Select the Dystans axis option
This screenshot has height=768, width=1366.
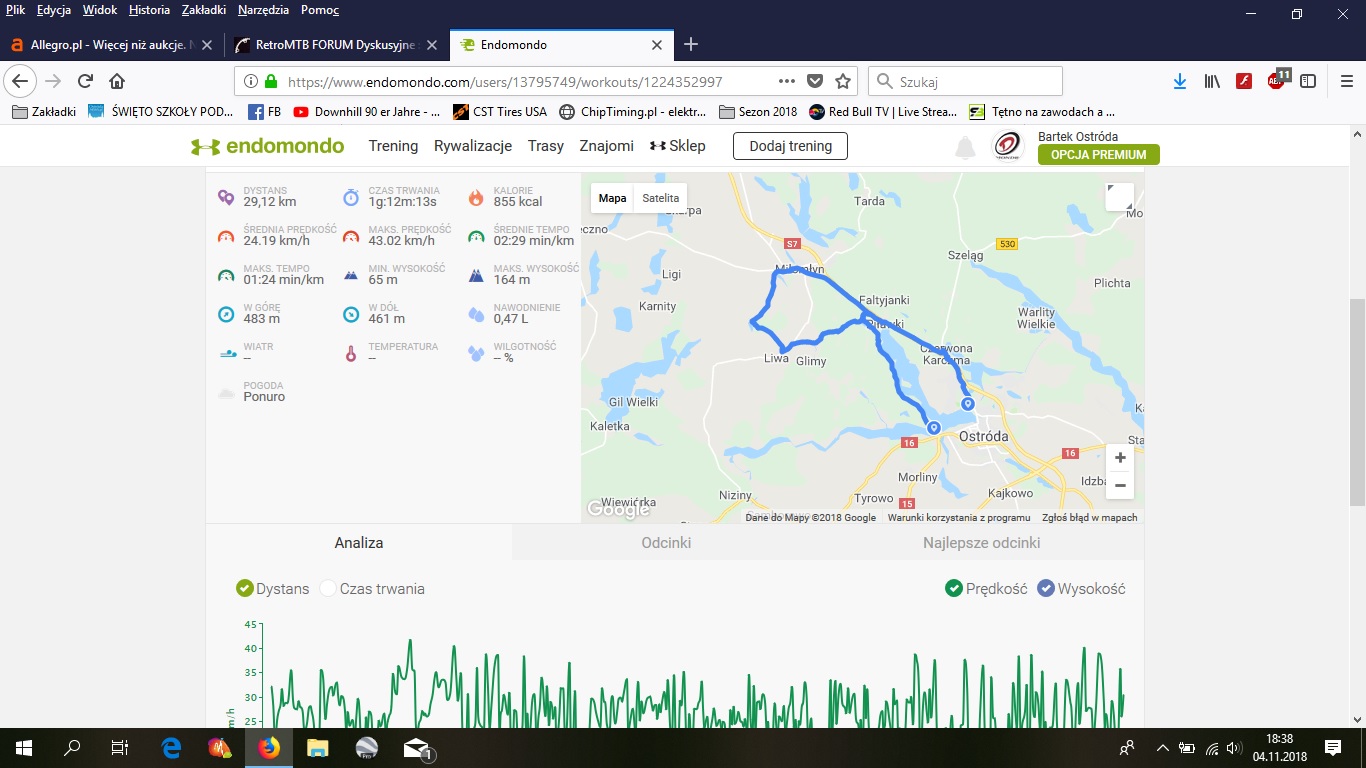point(244,589)
